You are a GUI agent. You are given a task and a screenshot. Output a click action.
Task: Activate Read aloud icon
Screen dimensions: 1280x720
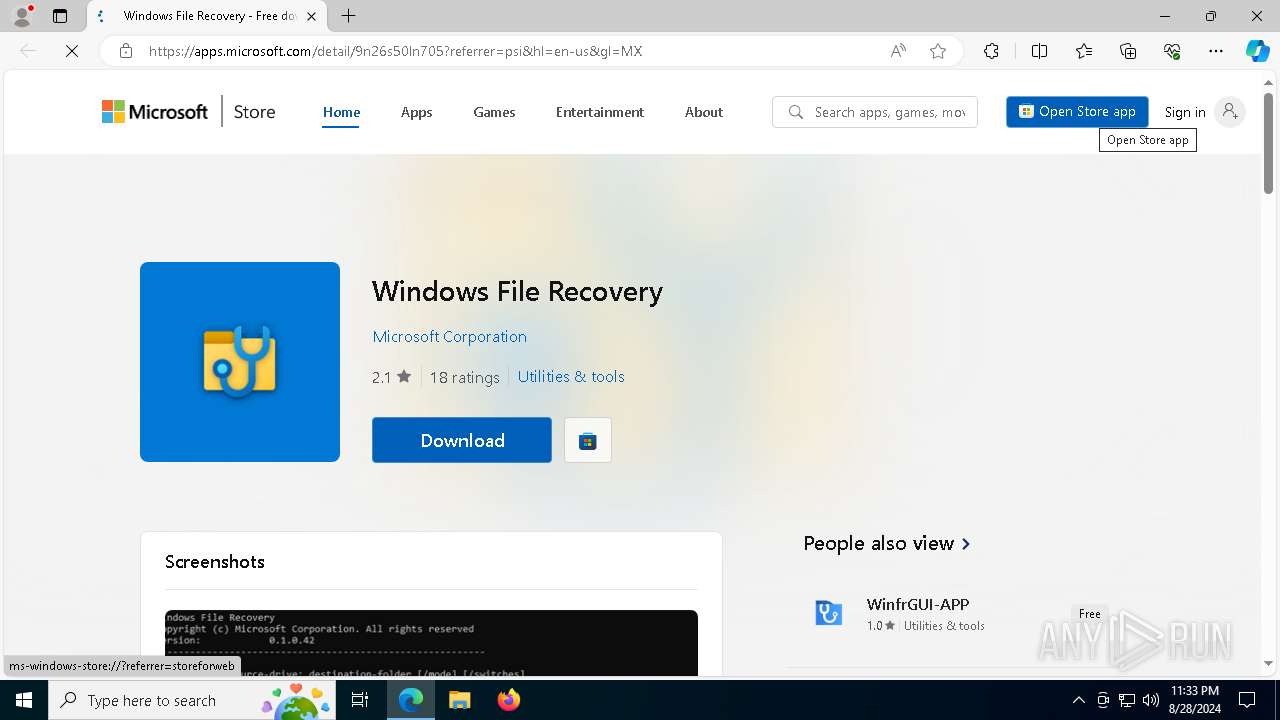pos(898,51)
